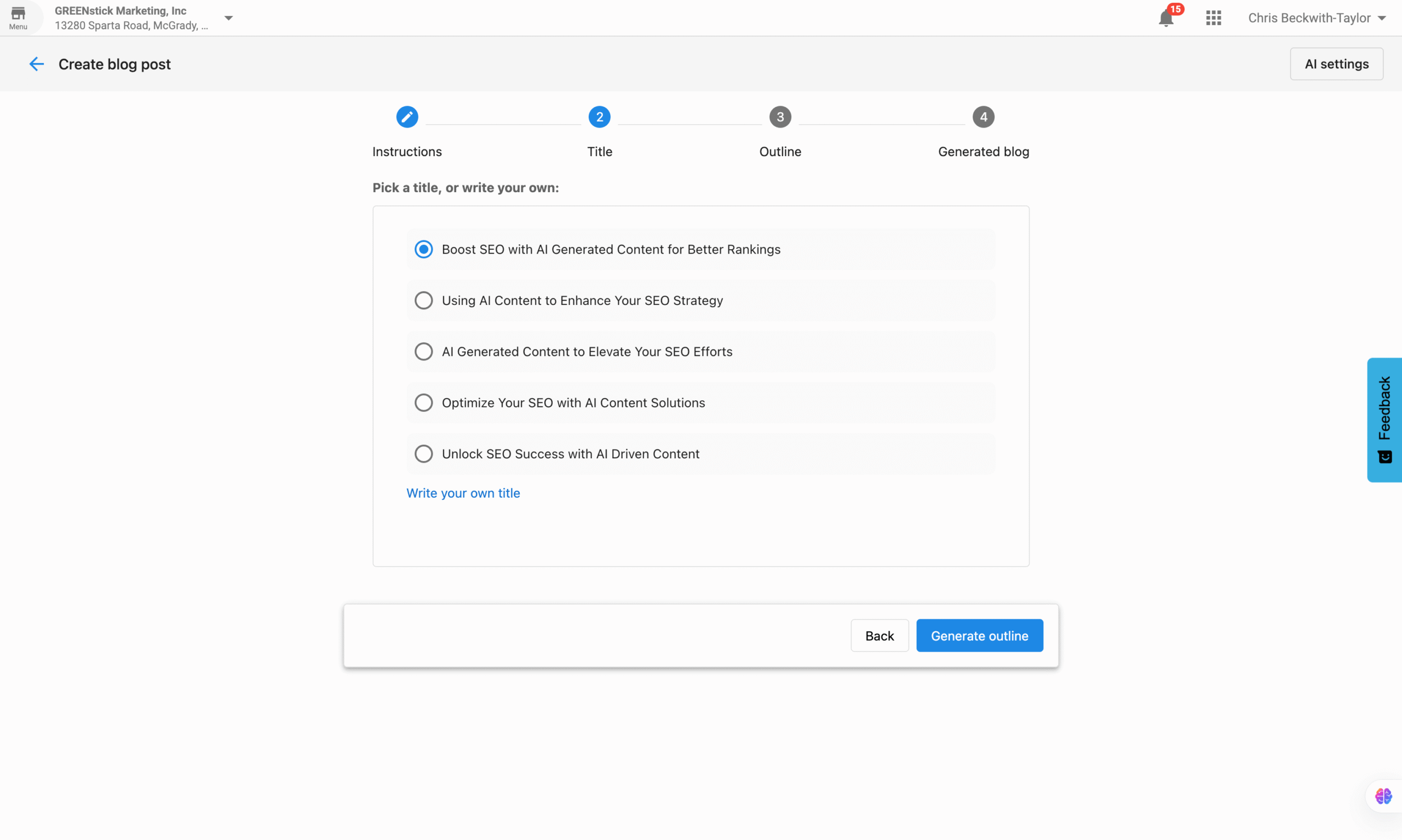Open Chris Beckwith-Taylor user menu
1402x840 pixels.
click(x=1317, y=18)
